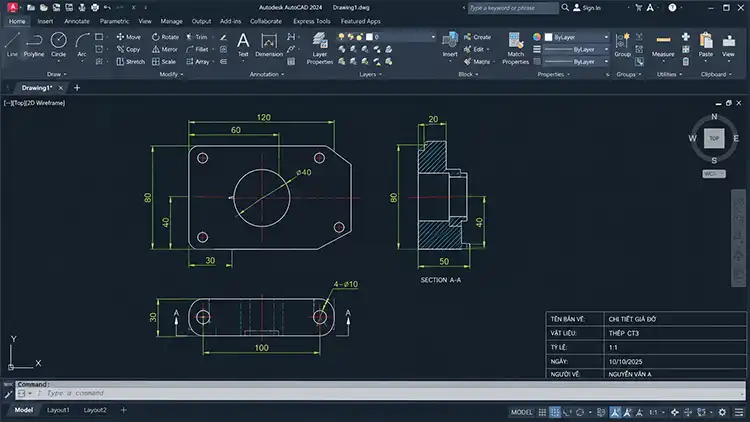Image resolution: width=750 pixels, height=422 pixels.
Task: Open Layer Properties manager
Action: (320, 48)
